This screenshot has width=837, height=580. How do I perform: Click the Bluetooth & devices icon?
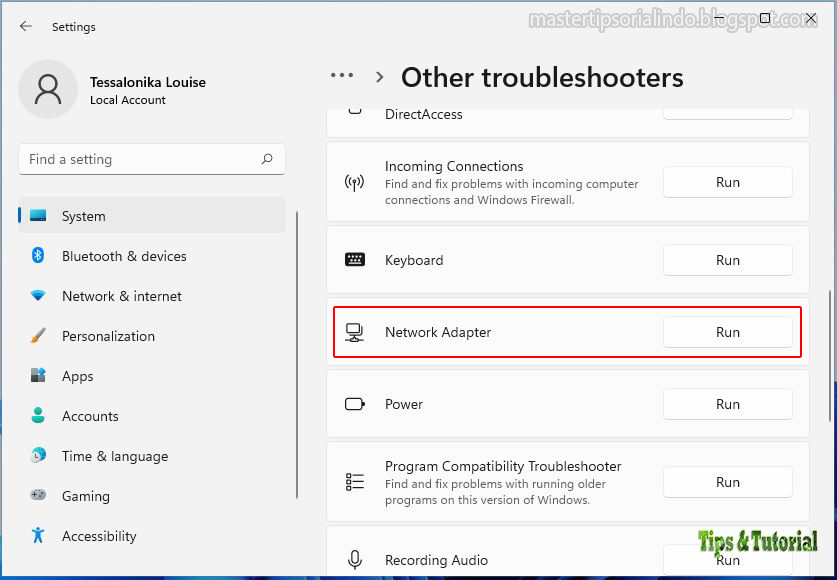(x=36, y=256)
